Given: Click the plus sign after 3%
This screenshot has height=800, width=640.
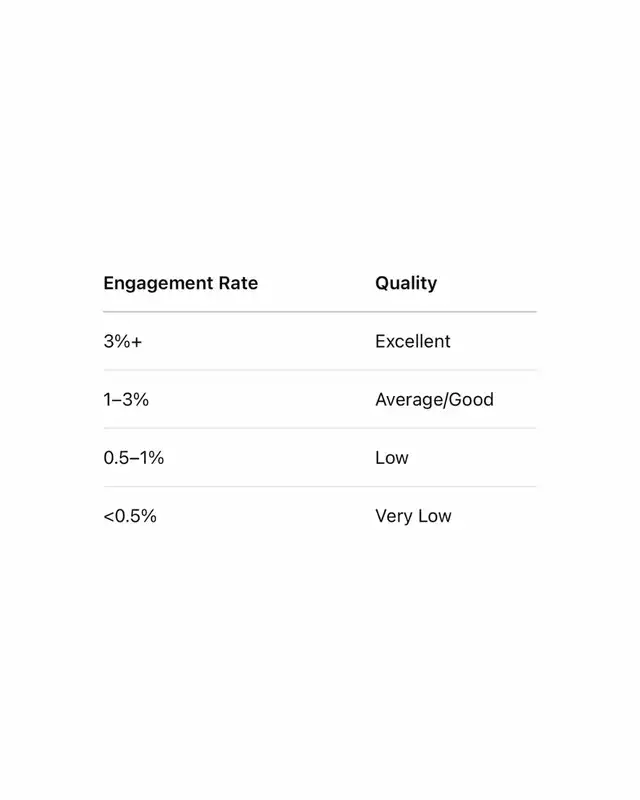Looking at the screenshot, I should tap(136, 342).
